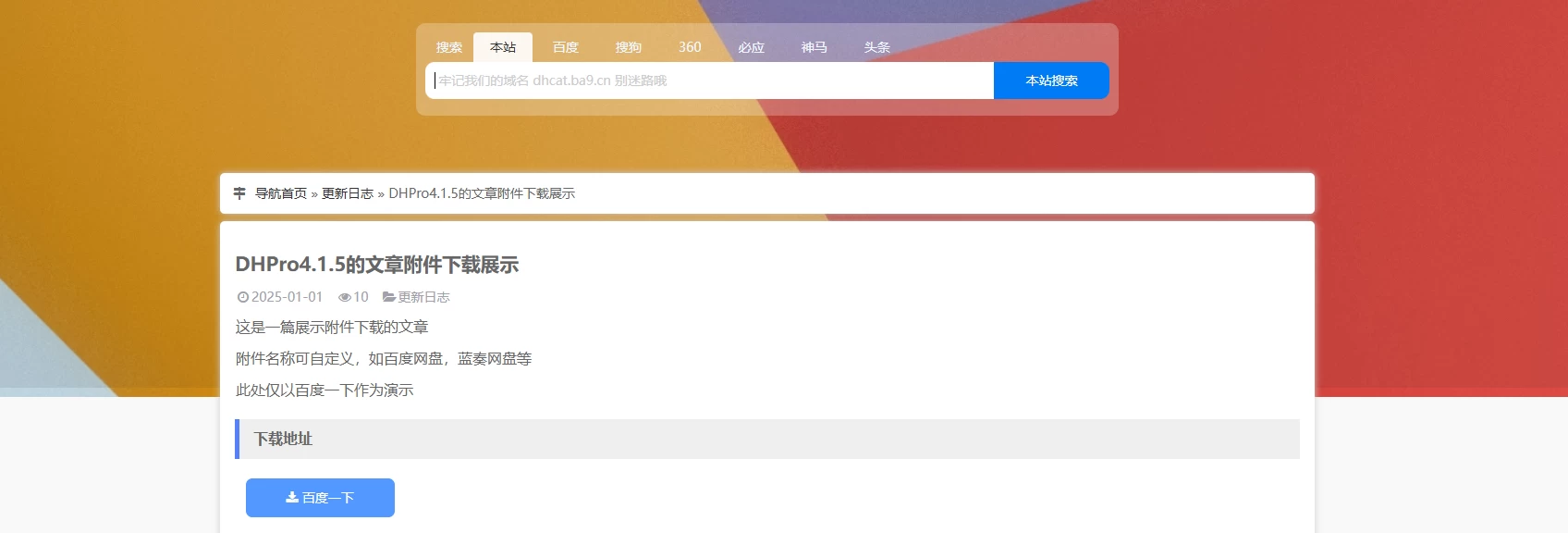The height and width of the screenshot is (533, 1568).
Task: Switch to the 搜狗 search tab
Action: pos(629,47)
